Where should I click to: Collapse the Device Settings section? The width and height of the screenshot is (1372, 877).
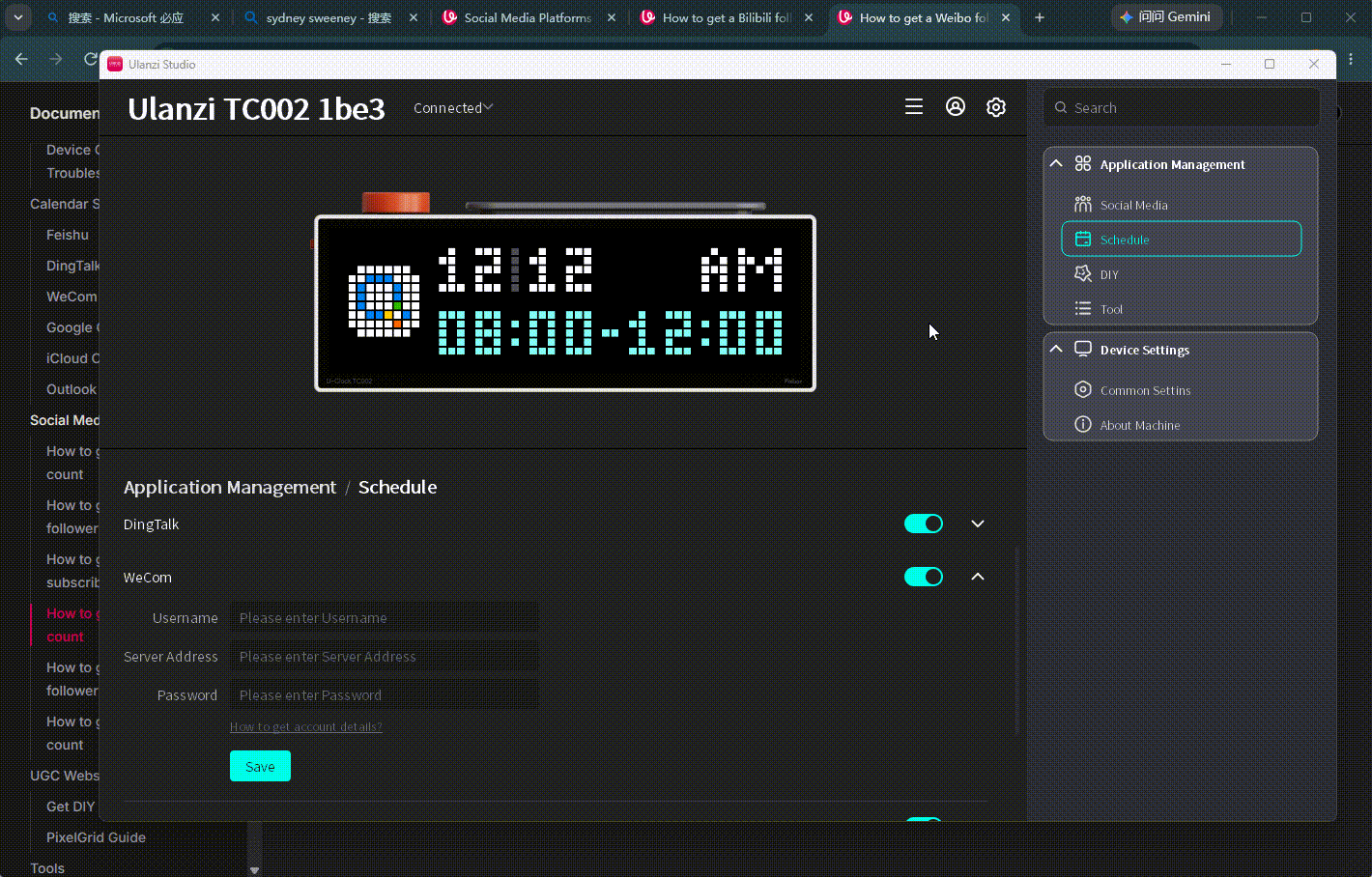[1056, 350]
